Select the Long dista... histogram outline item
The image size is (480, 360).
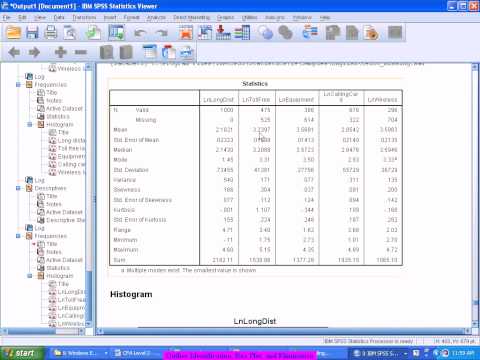pos(71,140)
